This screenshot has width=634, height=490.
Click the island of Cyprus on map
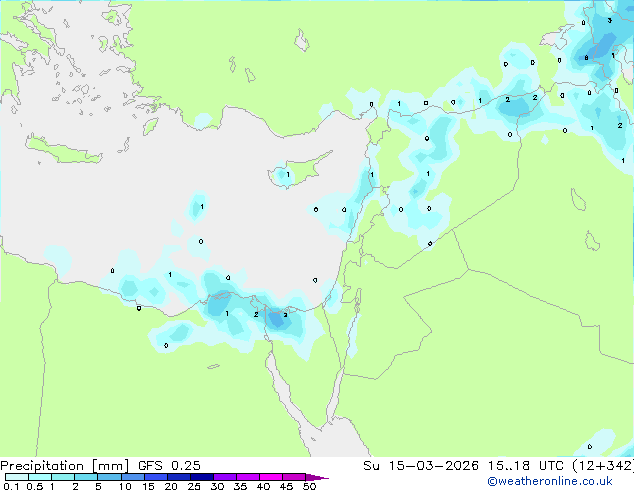coord(299,170)
